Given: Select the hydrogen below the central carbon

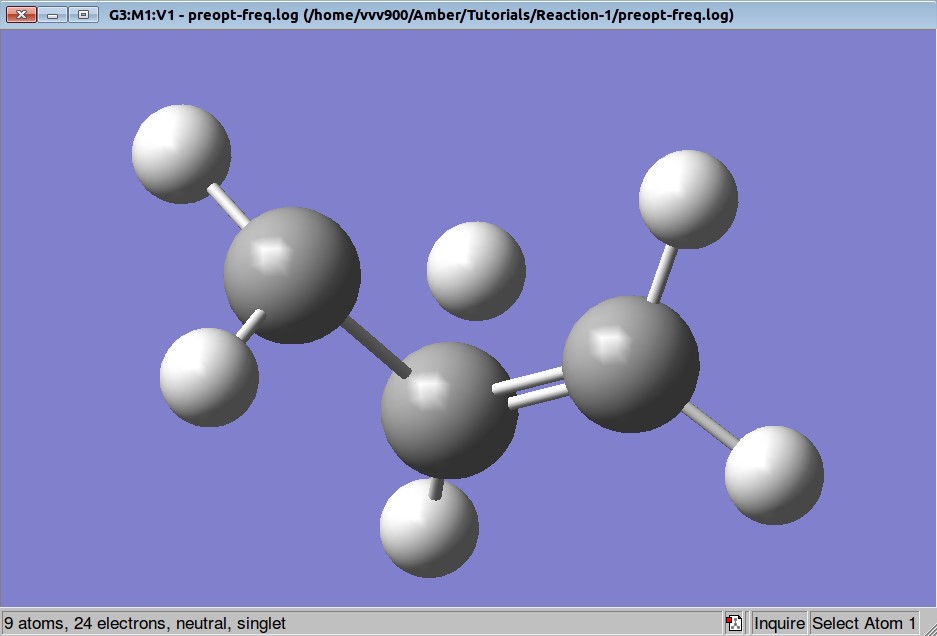Looking at the screenshot, I should click(x=429, y=528).
